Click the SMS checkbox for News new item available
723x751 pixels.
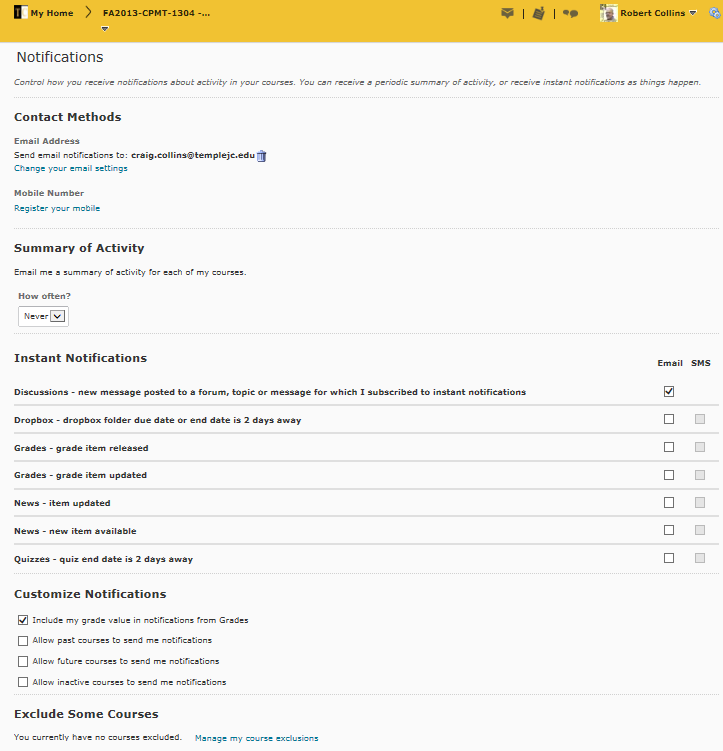tap(700, 530)
